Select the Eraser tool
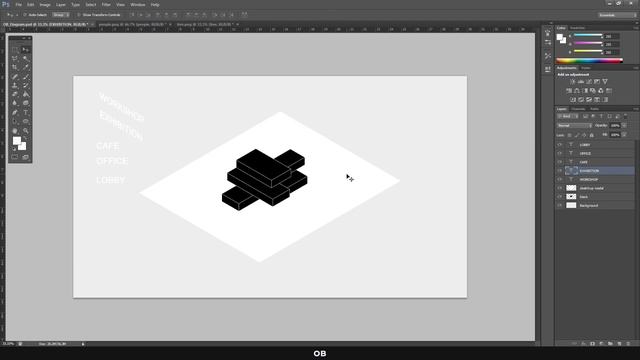 [15, 94]
